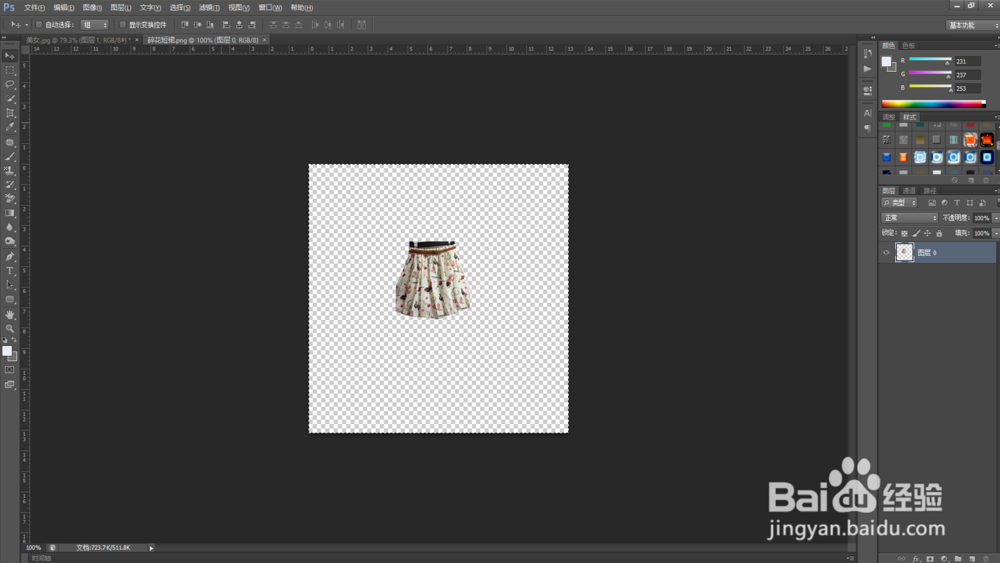Enable the 自动选择 auto-select checkbox
The width and height of the screenshot is (1000, 563).
click(x=39, y=25)
